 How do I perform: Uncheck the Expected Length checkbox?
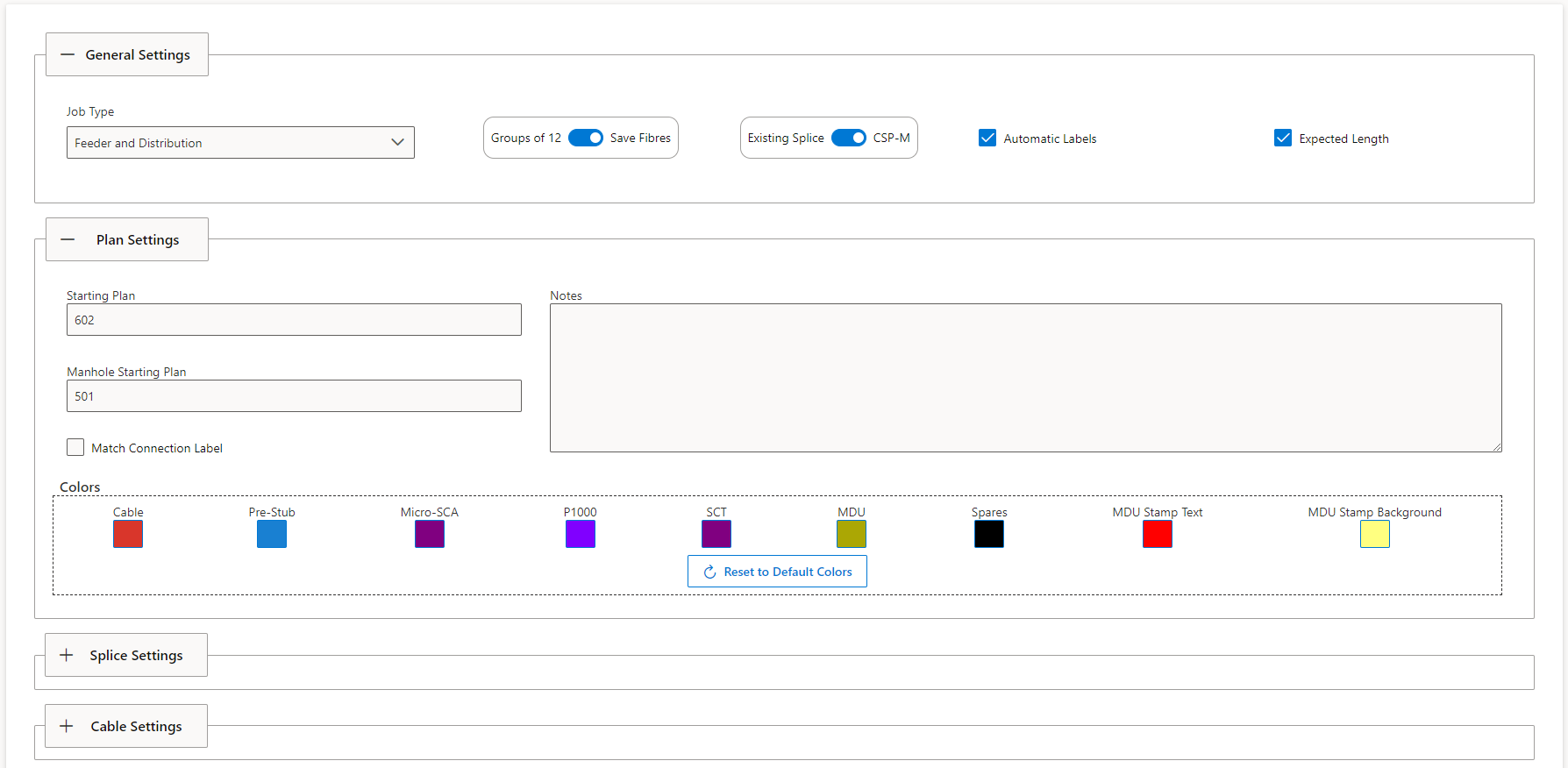[x=1283, y=139]
